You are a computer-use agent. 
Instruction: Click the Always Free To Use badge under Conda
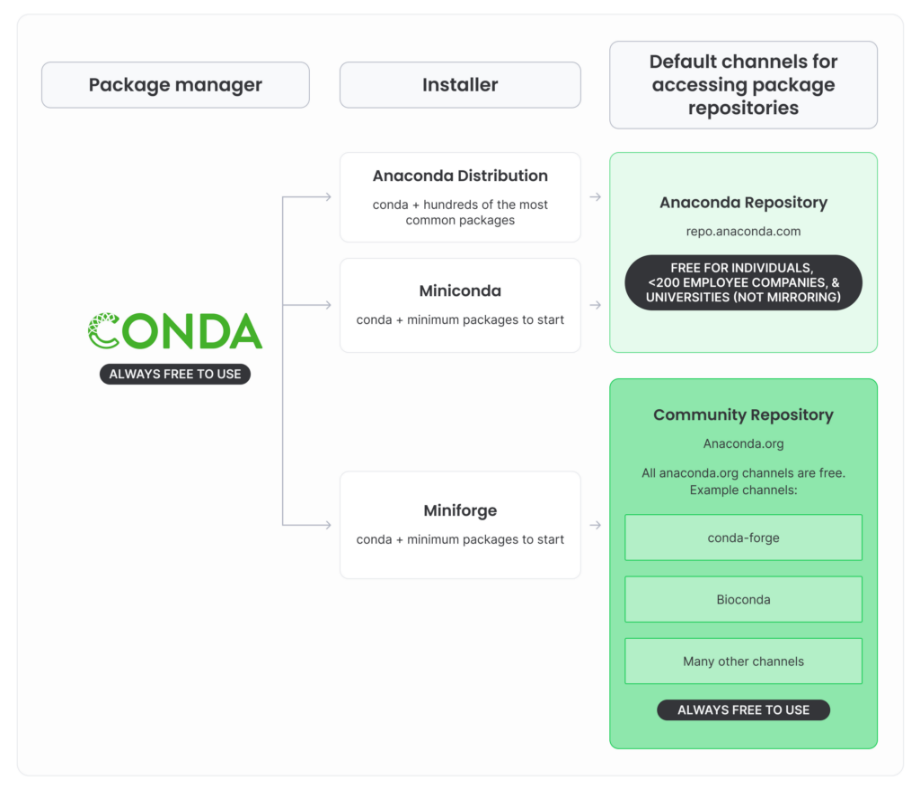pos(175,374)
